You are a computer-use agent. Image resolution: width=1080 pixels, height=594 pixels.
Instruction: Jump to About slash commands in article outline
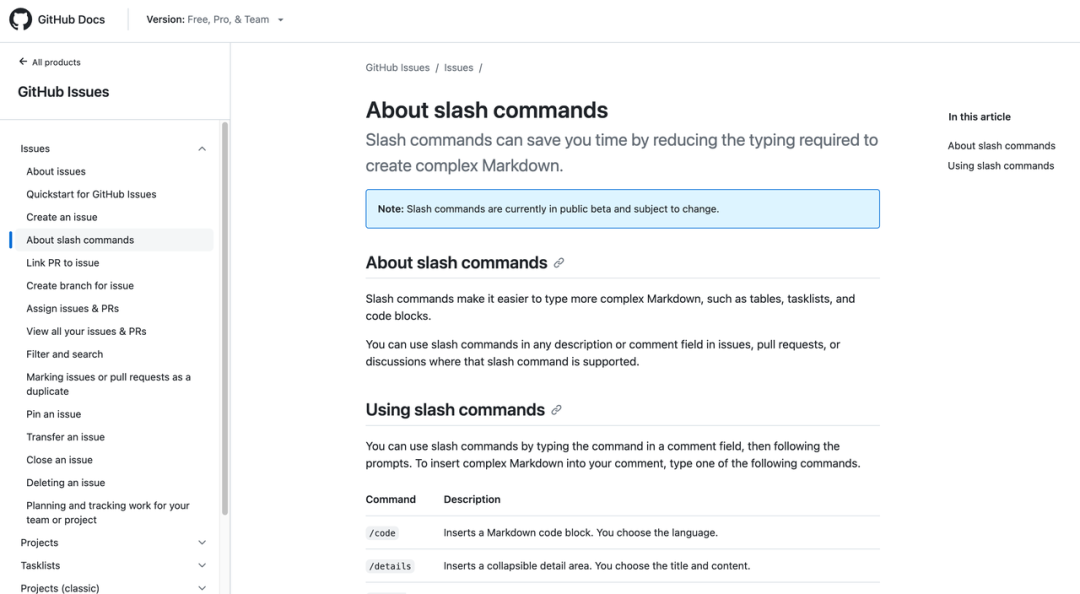pos(1001,146)
